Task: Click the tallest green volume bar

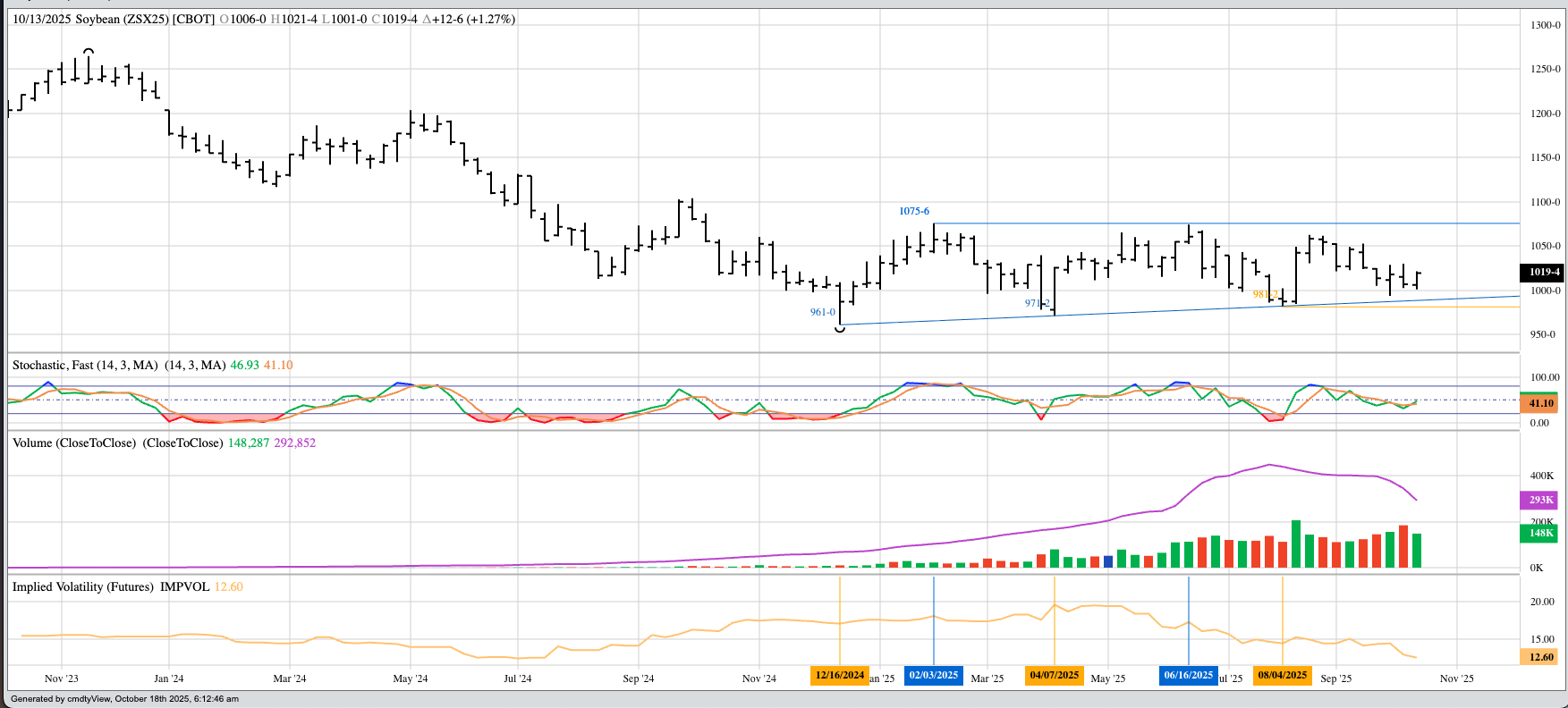Action: pyautogui.click(x=1295, y=544)
